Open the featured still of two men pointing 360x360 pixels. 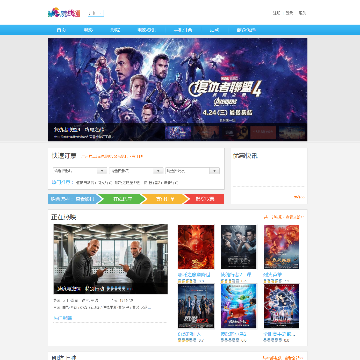click(111, 259)
